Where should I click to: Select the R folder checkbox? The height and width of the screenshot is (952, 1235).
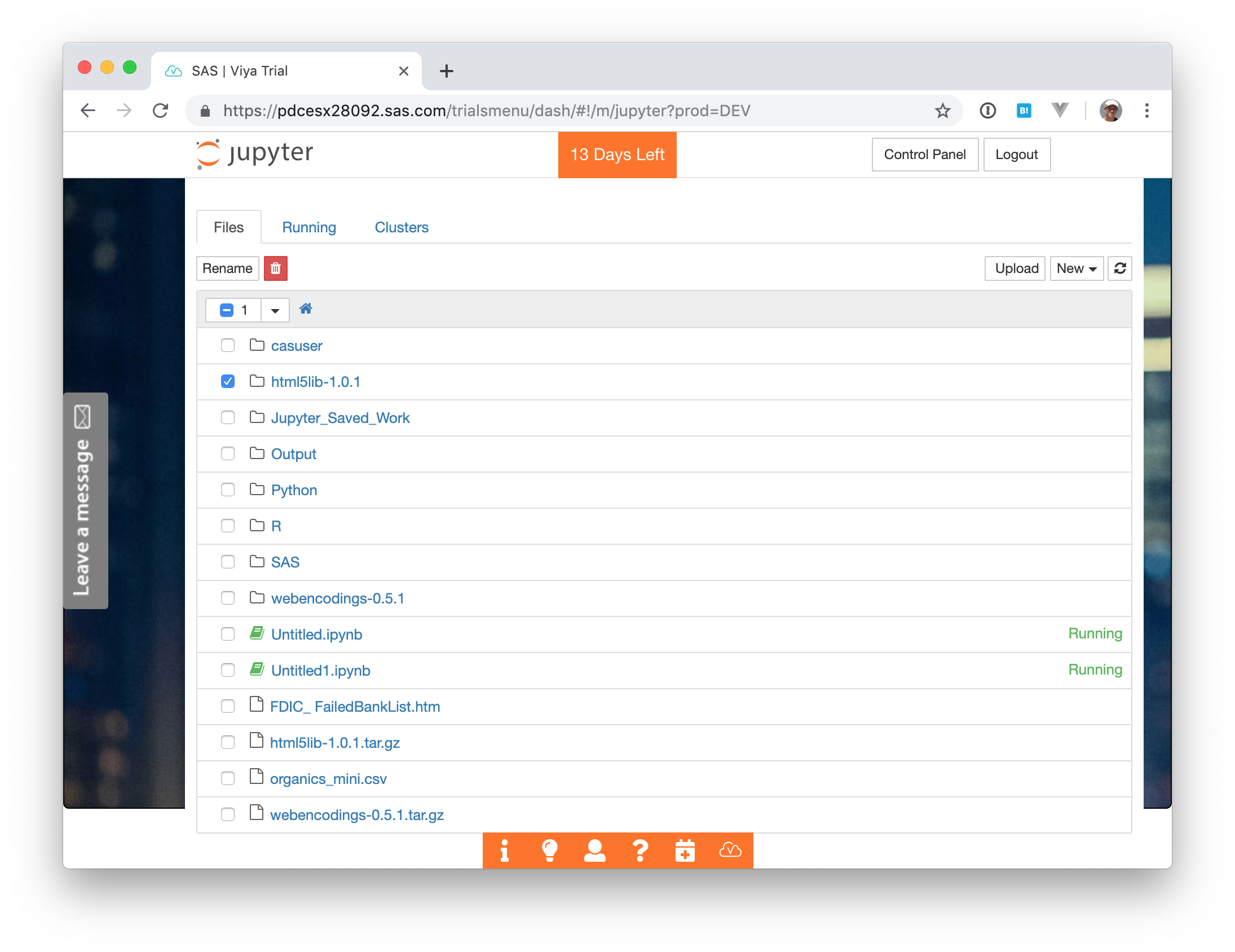coord(228,526)
